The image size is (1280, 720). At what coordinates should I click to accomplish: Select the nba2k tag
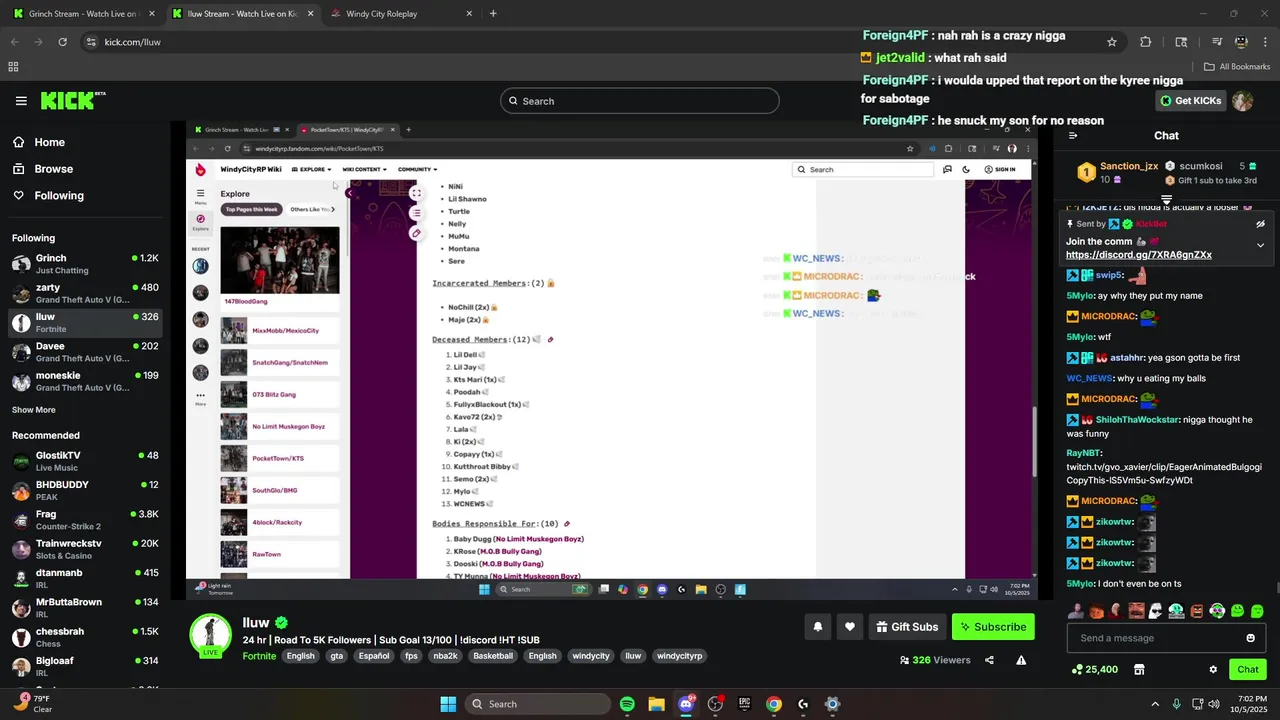pos(445,656)
